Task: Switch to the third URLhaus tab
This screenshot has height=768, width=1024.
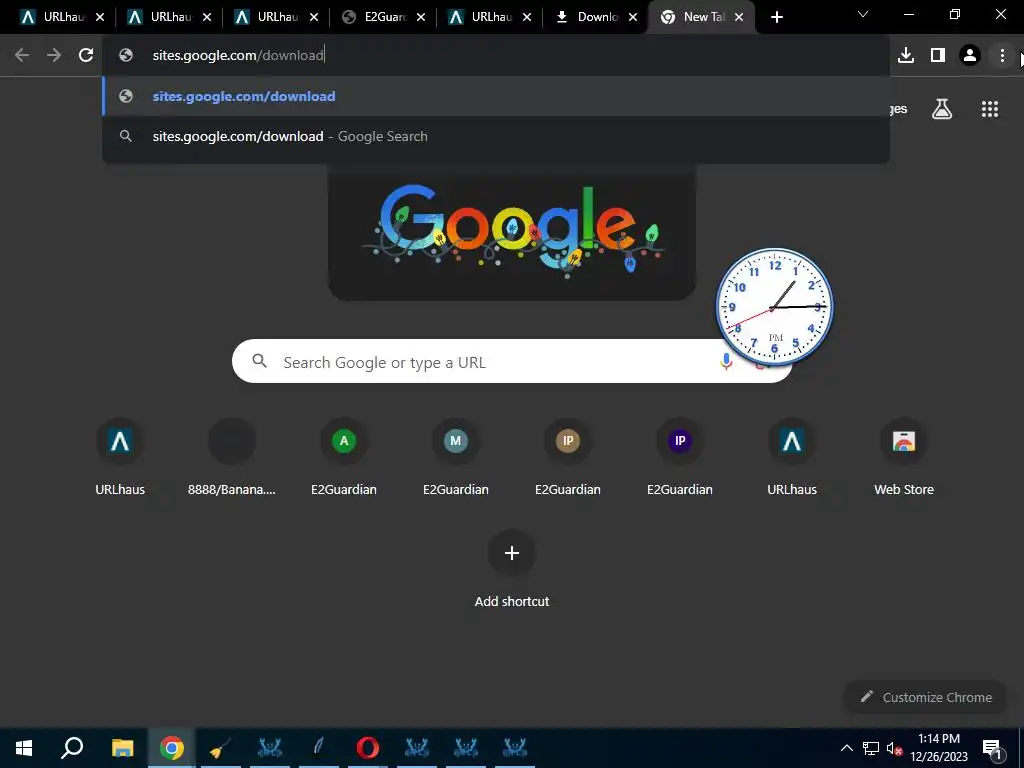Action: (x=270, y=17)
